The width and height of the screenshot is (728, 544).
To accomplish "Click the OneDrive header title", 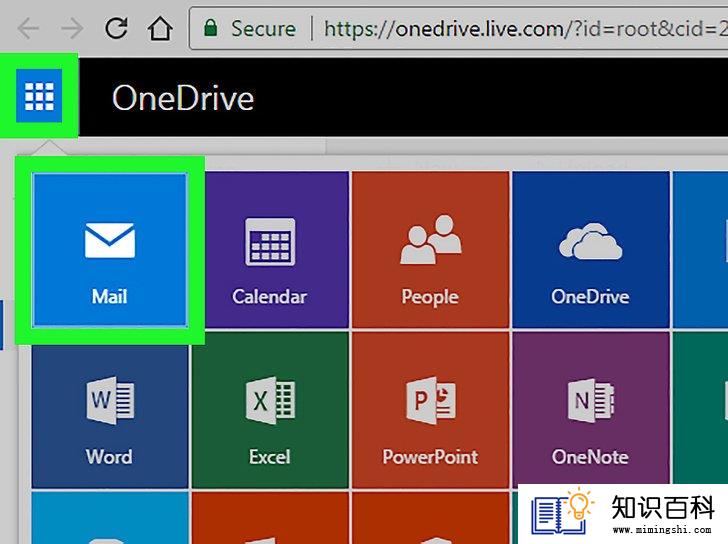I will (x=183, y=97).
